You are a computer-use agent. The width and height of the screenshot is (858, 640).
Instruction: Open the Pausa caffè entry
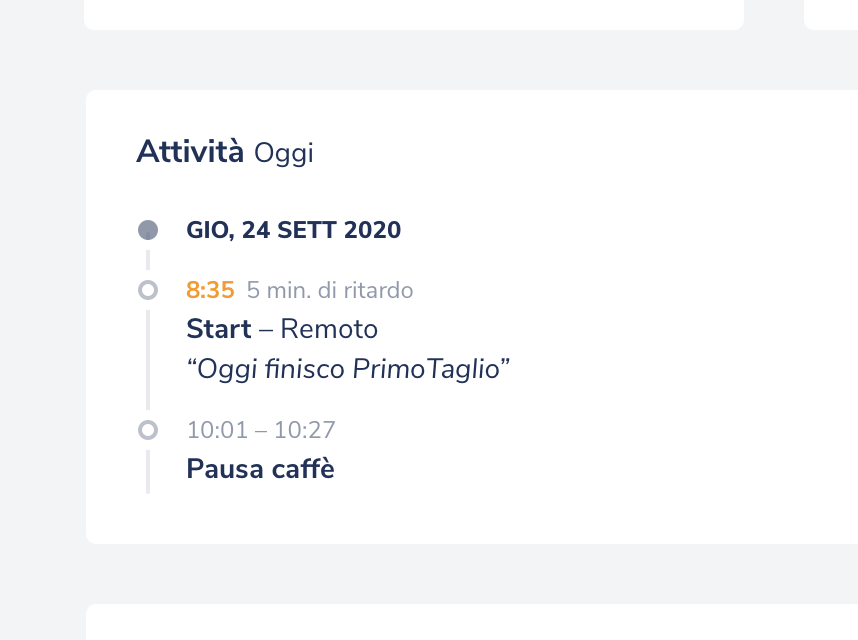(260, 469)
